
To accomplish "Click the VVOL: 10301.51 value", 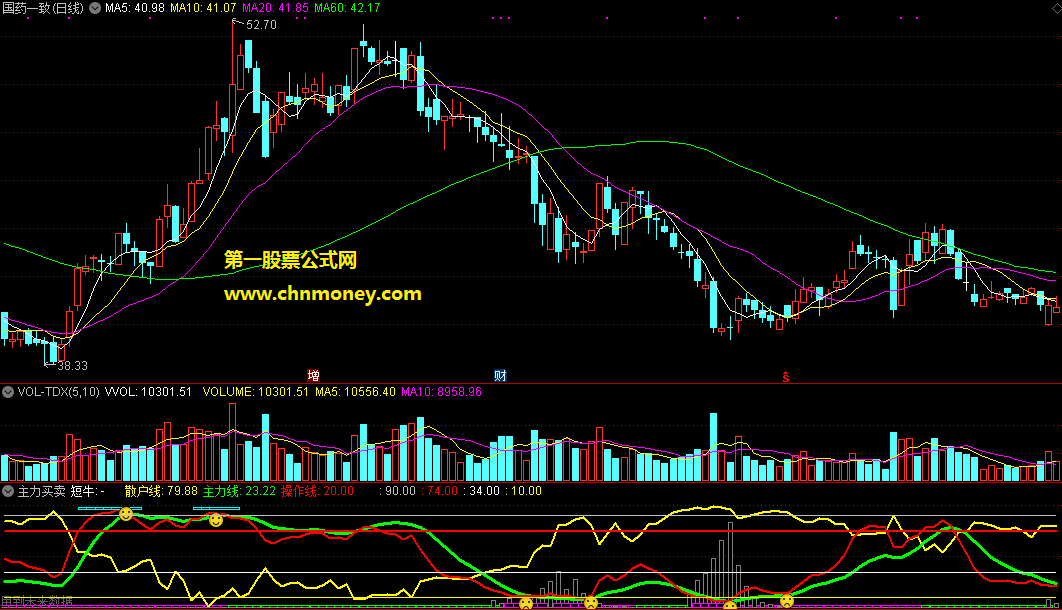I will coord(148,392).
